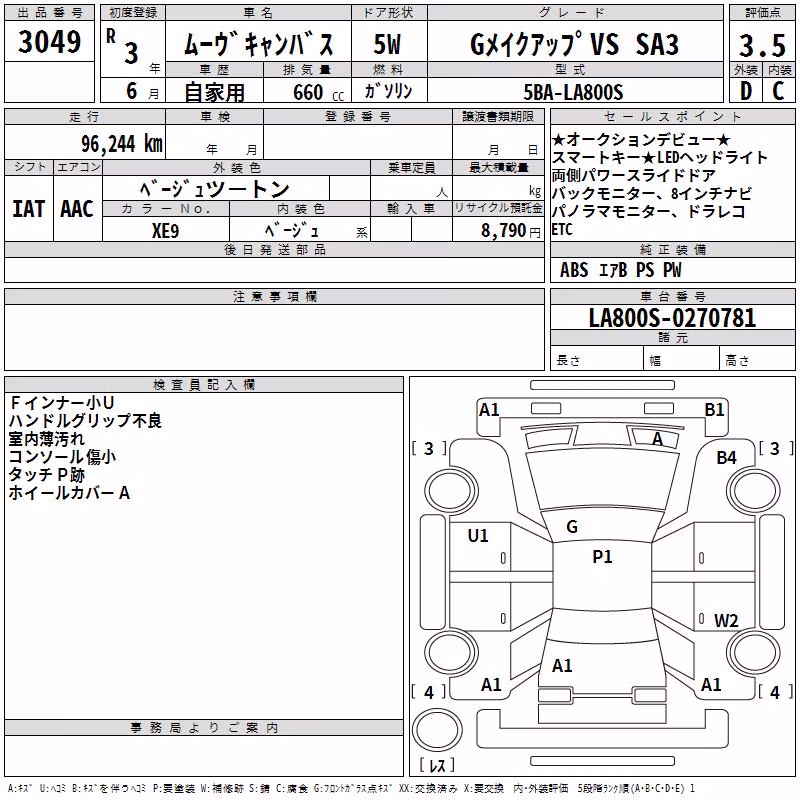800x800 pixels.
Task: Click the W2 repair mark on rear door
Action: pyautogui.click(x=727, y=620)
